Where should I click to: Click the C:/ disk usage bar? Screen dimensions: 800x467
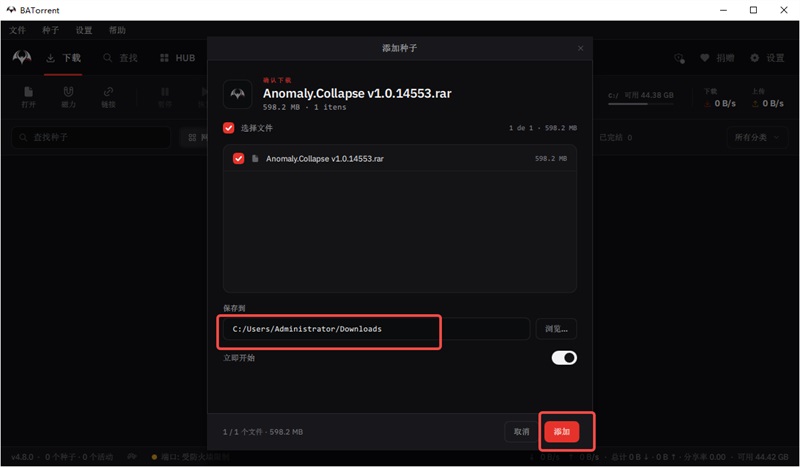click(641, 104)
